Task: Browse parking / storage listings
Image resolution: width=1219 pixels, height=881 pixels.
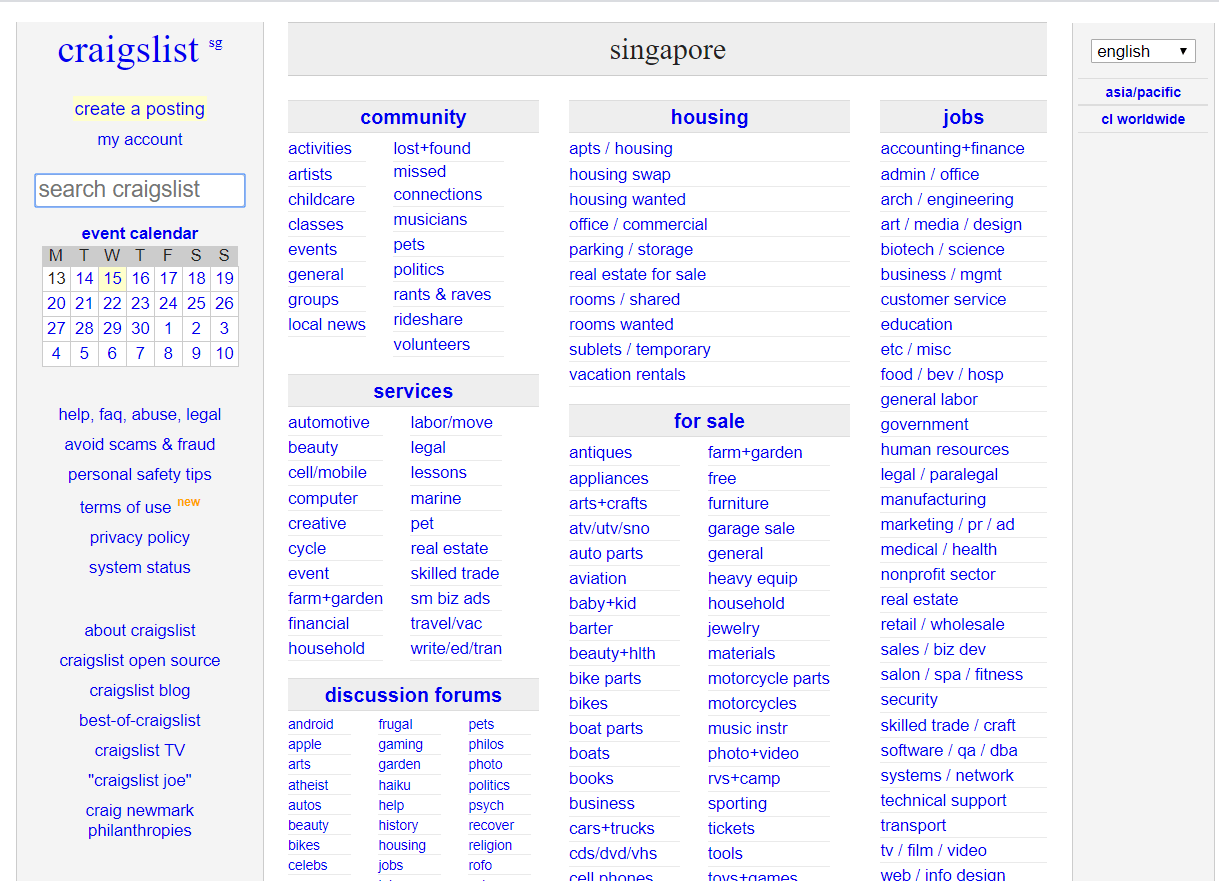Action: (x=631, y=249)
